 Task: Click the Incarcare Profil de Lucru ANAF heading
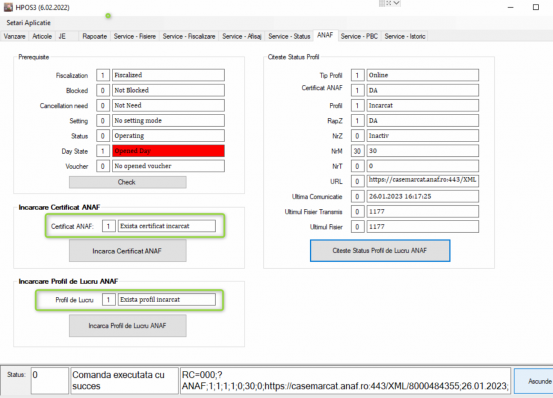pos(68,281)
